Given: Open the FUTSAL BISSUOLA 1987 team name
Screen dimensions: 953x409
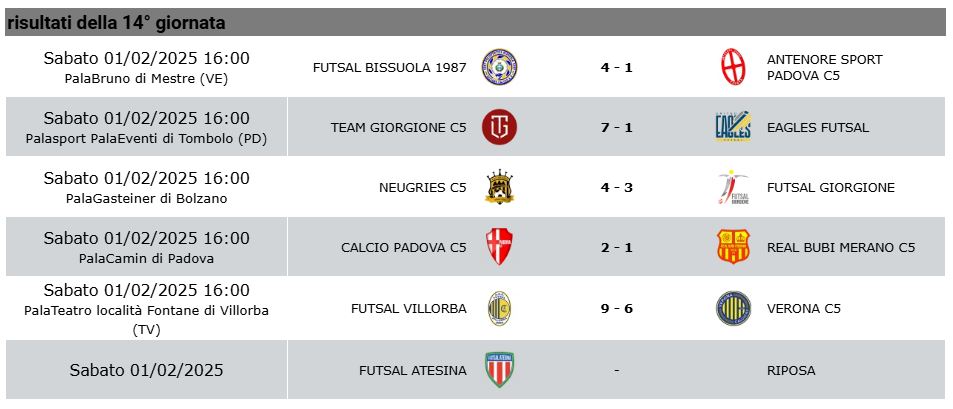Looking at the screenshot, I should 390,67.
